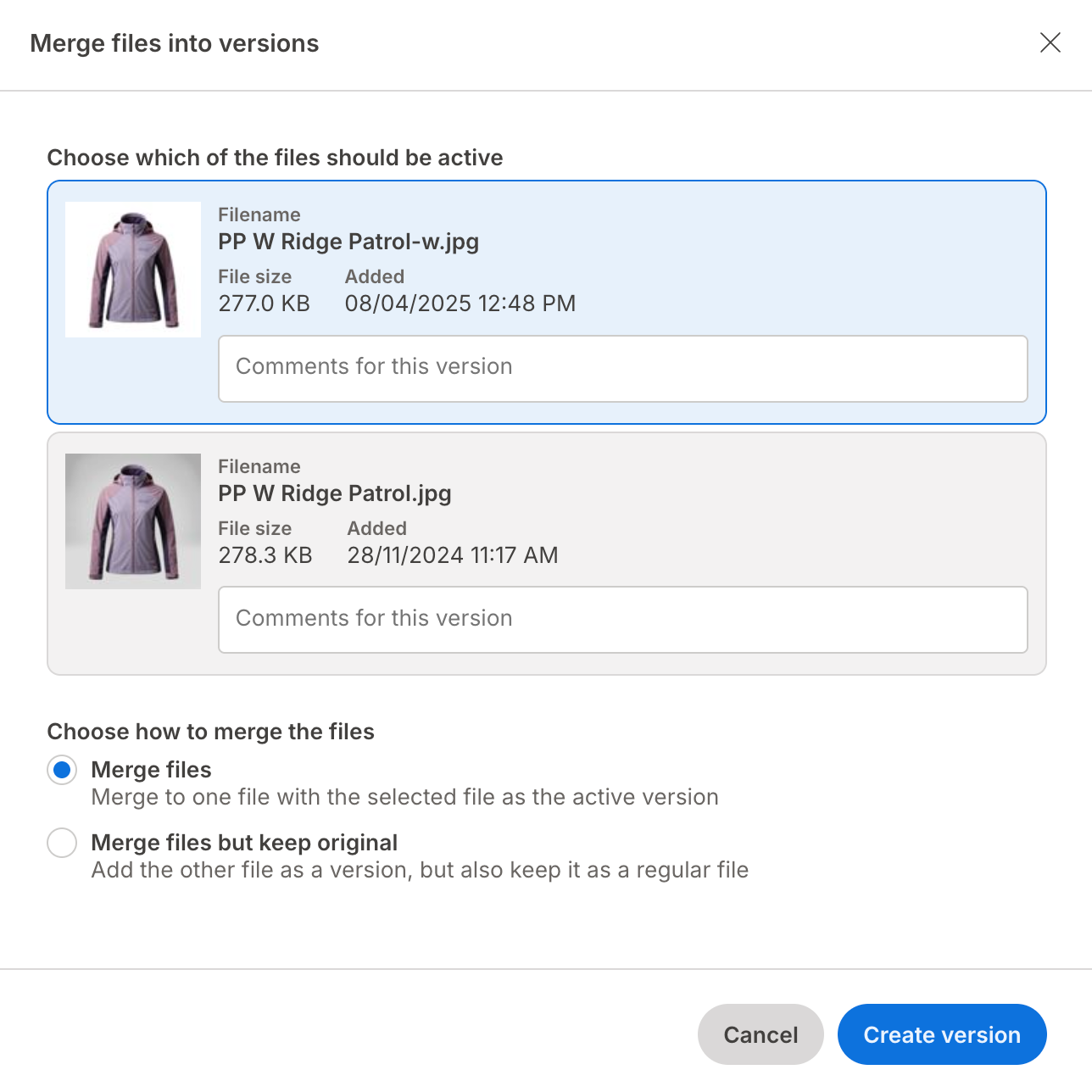
Task: Click the 08/04/2025 12:48 PM added date
Action: point(460,304)
